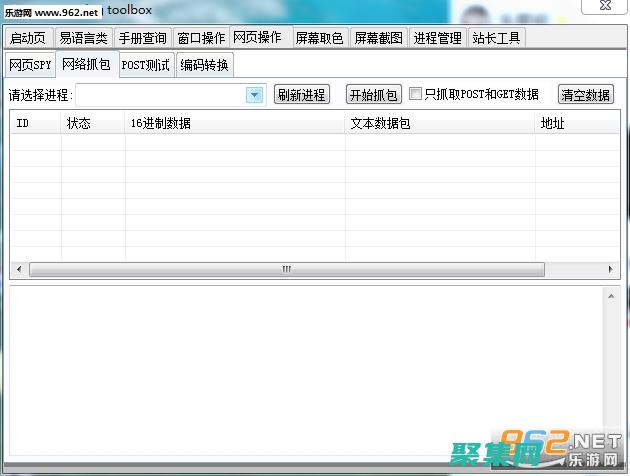Click the table's horizontal scrollbar right arrow
630x476 pixels.
[x=612, y=270]
